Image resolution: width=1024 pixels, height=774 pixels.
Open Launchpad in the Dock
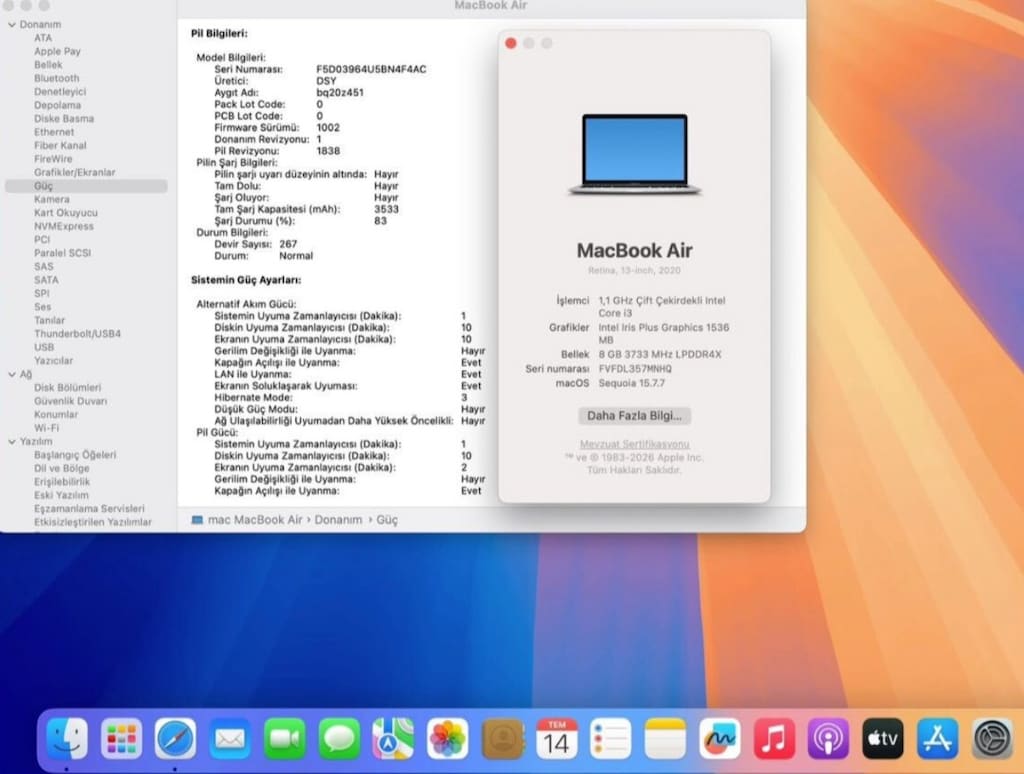[121, 739]
